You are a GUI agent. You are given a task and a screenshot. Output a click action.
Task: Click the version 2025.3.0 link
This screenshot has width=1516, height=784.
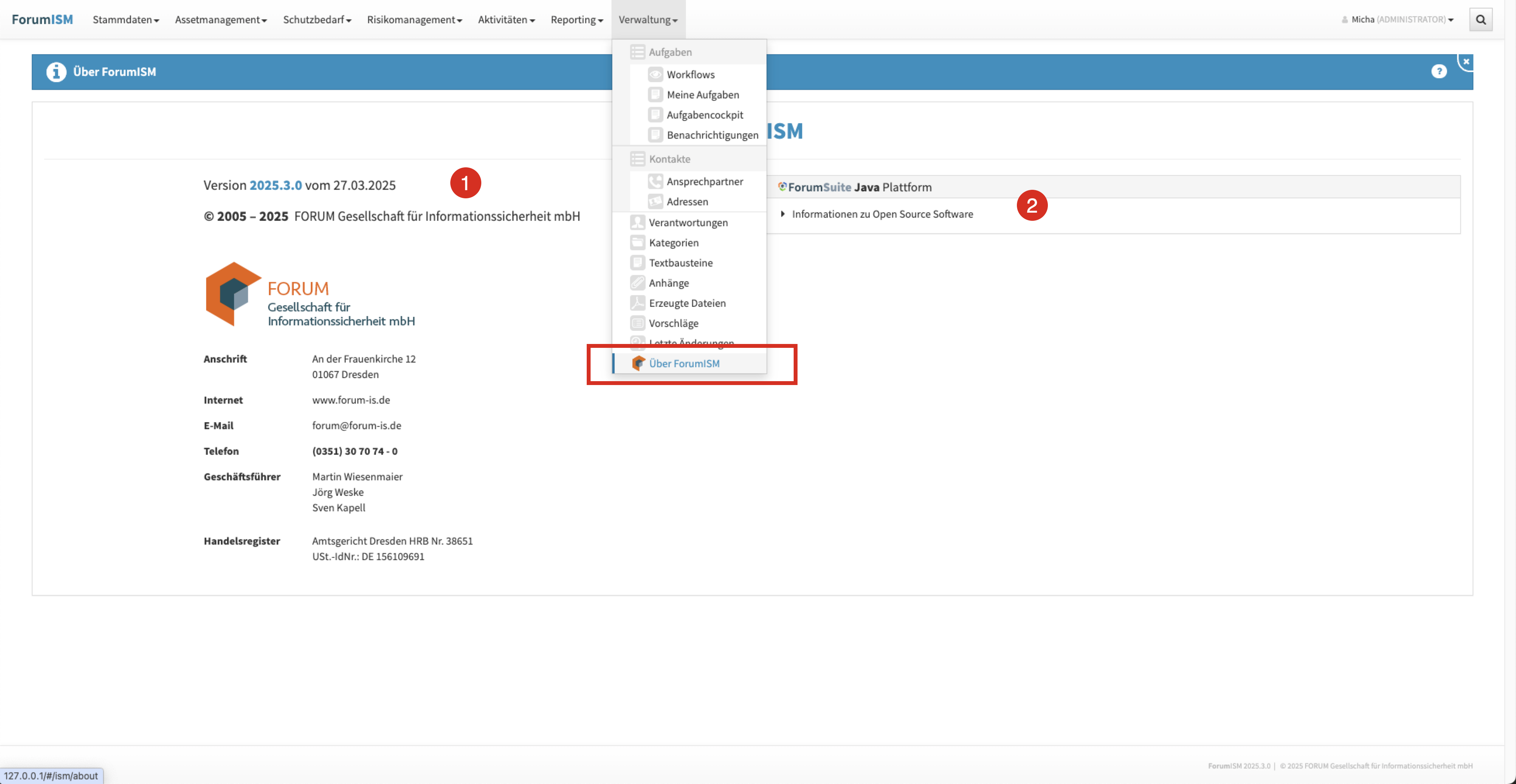[276, 185]
